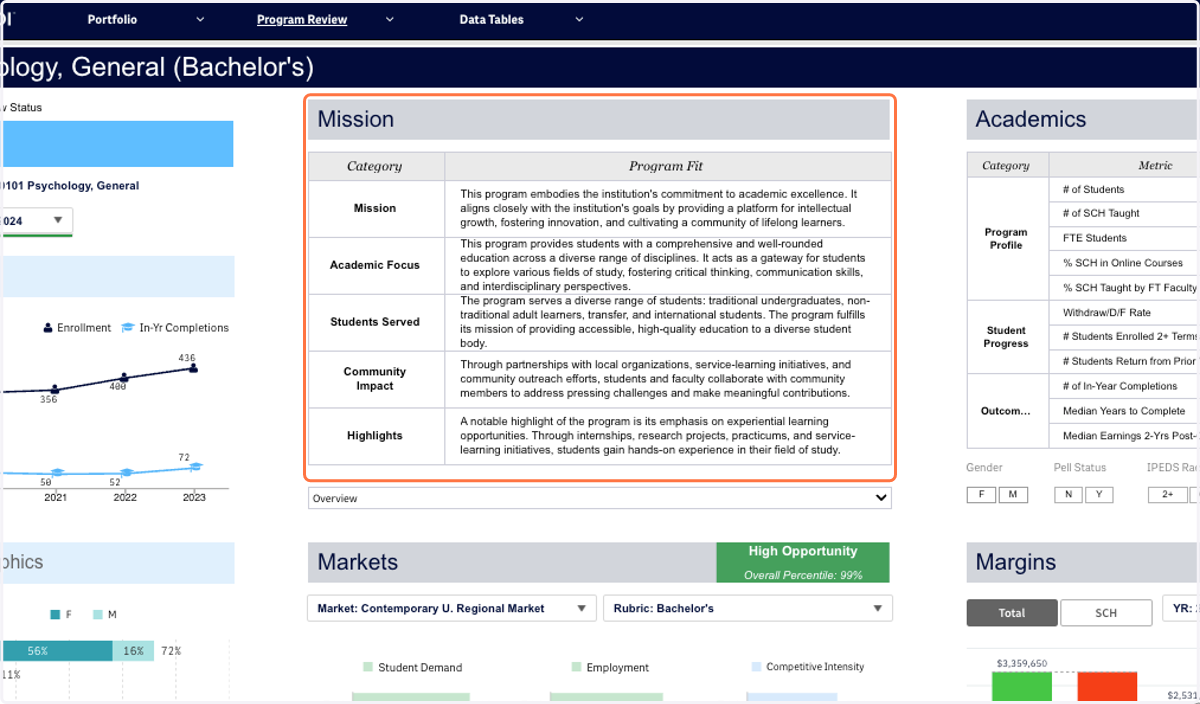1200x704 pixels.
Task: Open the Overview dropdown below Mission
Action: (x=599, y=498)
